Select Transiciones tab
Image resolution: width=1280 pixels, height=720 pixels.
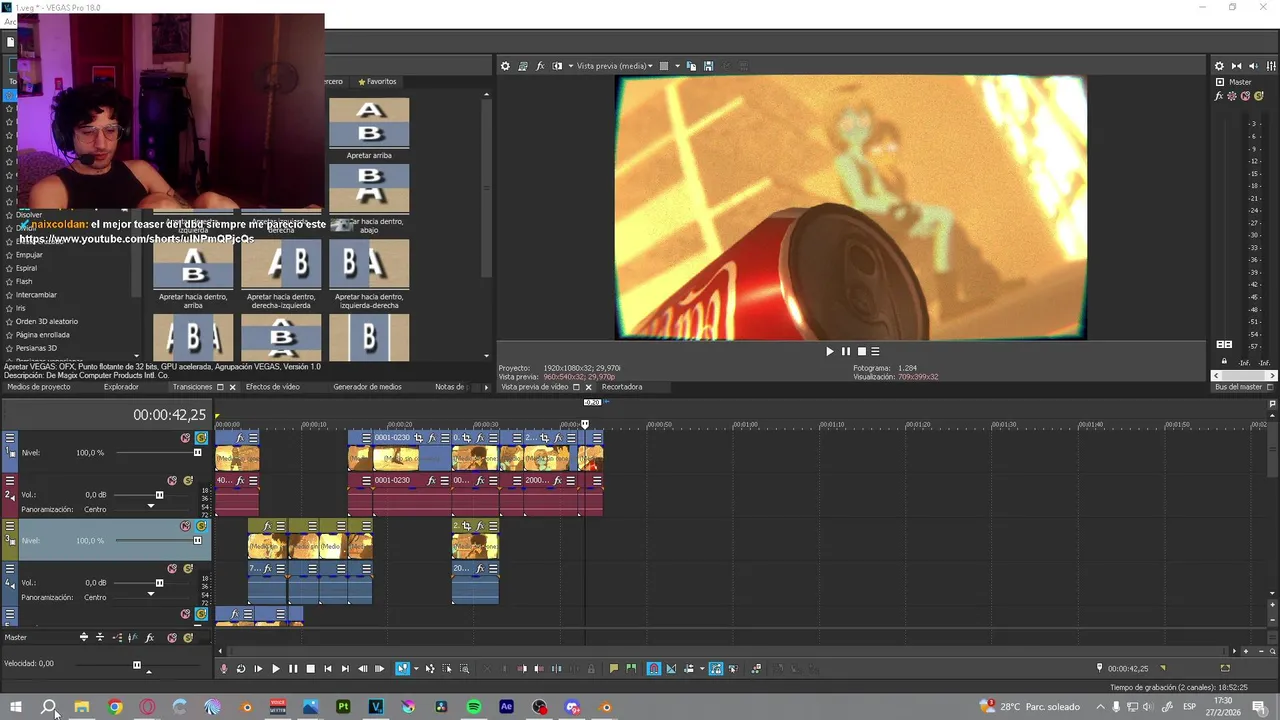click(192, 387)
